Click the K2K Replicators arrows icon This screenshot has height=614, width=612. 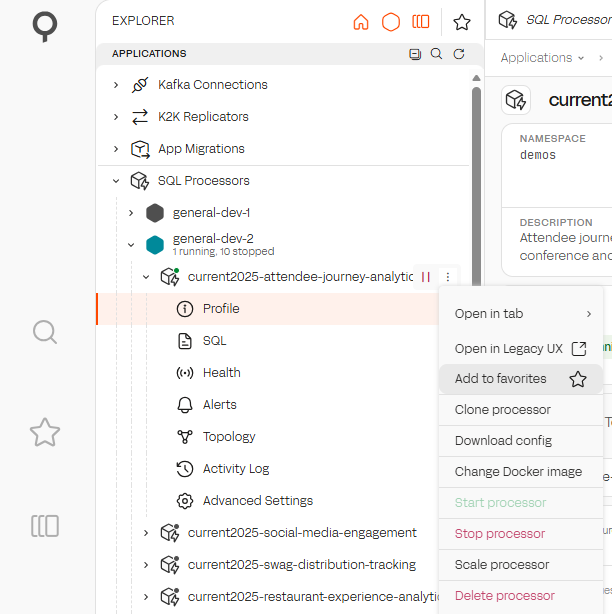pos(140,117)
